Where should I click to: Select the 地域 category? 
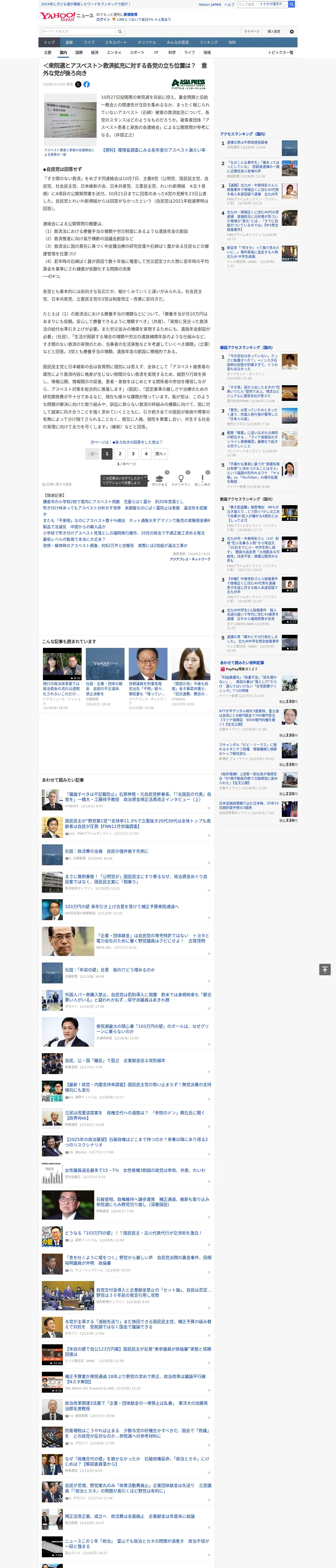pos(207,52)
